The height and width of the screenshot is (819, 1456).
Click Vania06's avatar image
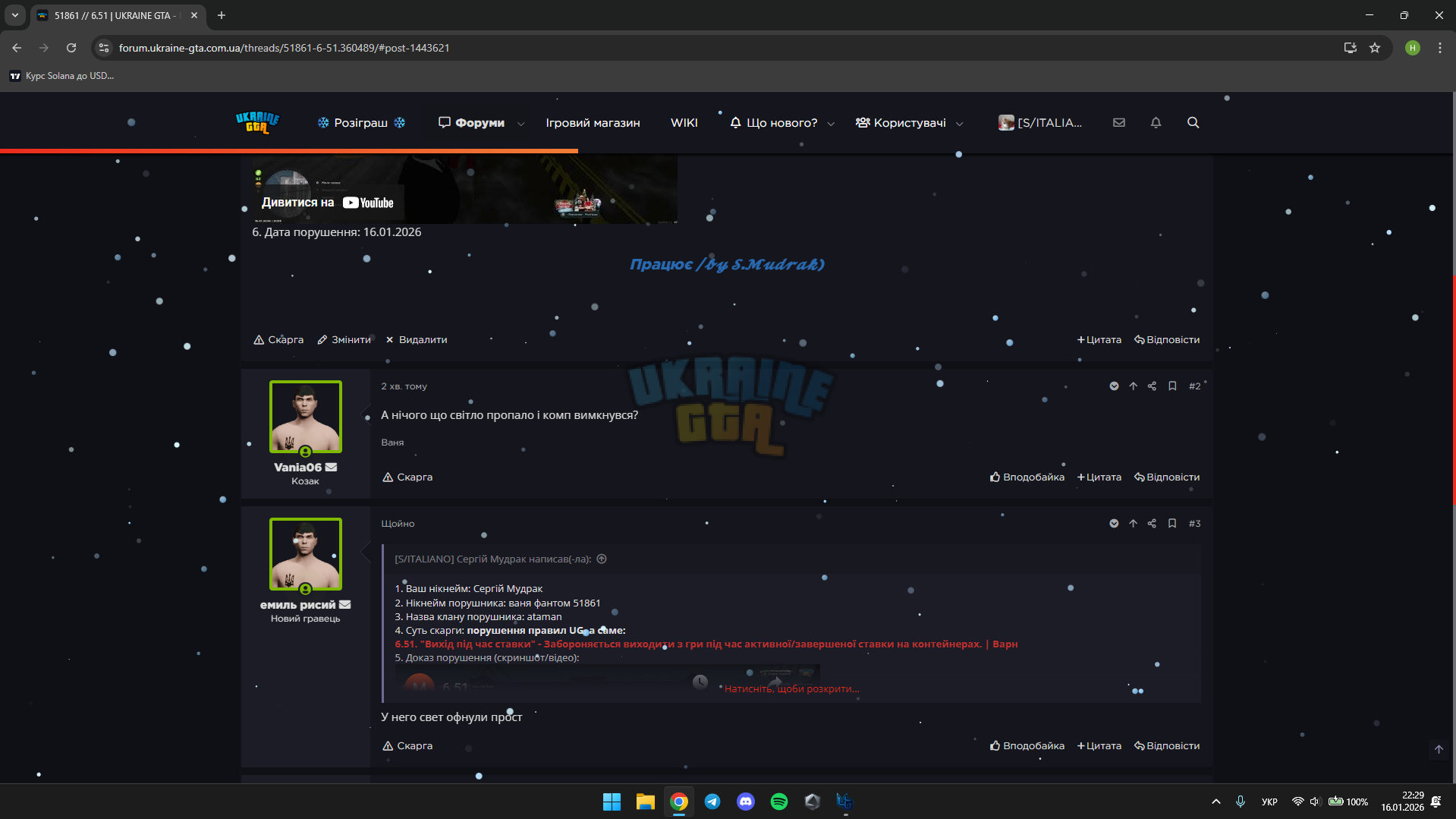pos(306,417)
